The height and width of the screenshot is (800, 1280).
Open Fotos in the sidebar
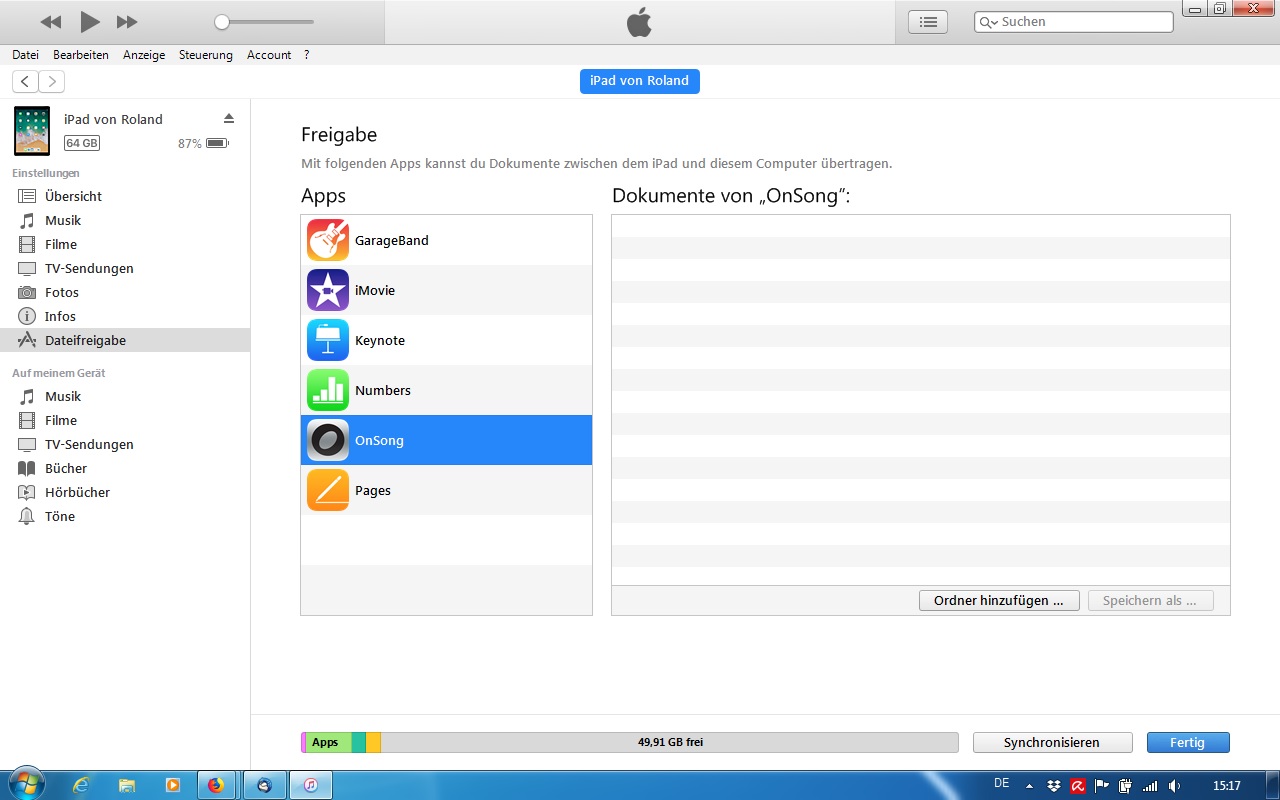tap(125, 292)
